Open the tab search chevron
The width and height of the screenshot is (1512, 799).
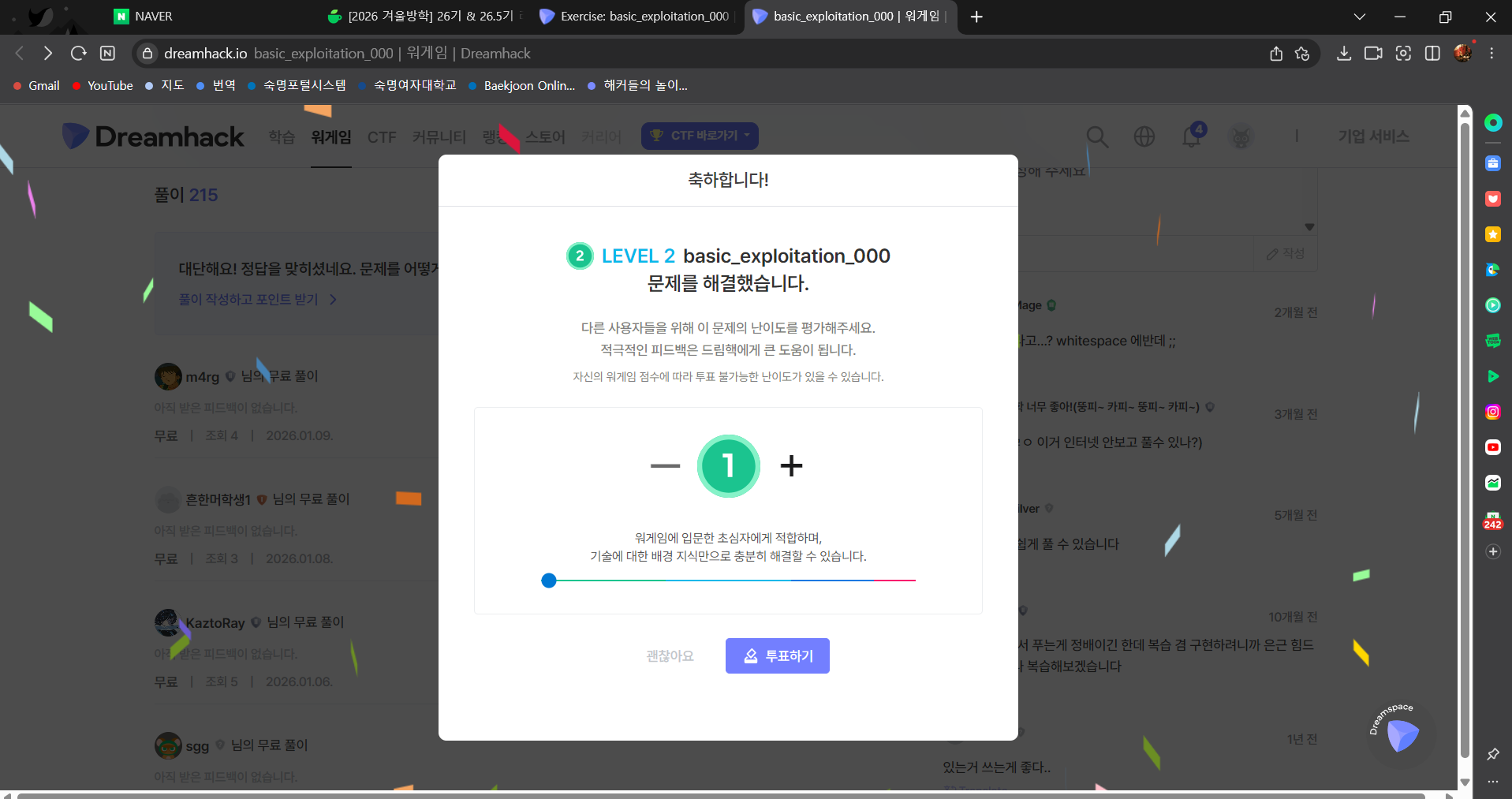pyautogui.click(x=1359, y=16)
